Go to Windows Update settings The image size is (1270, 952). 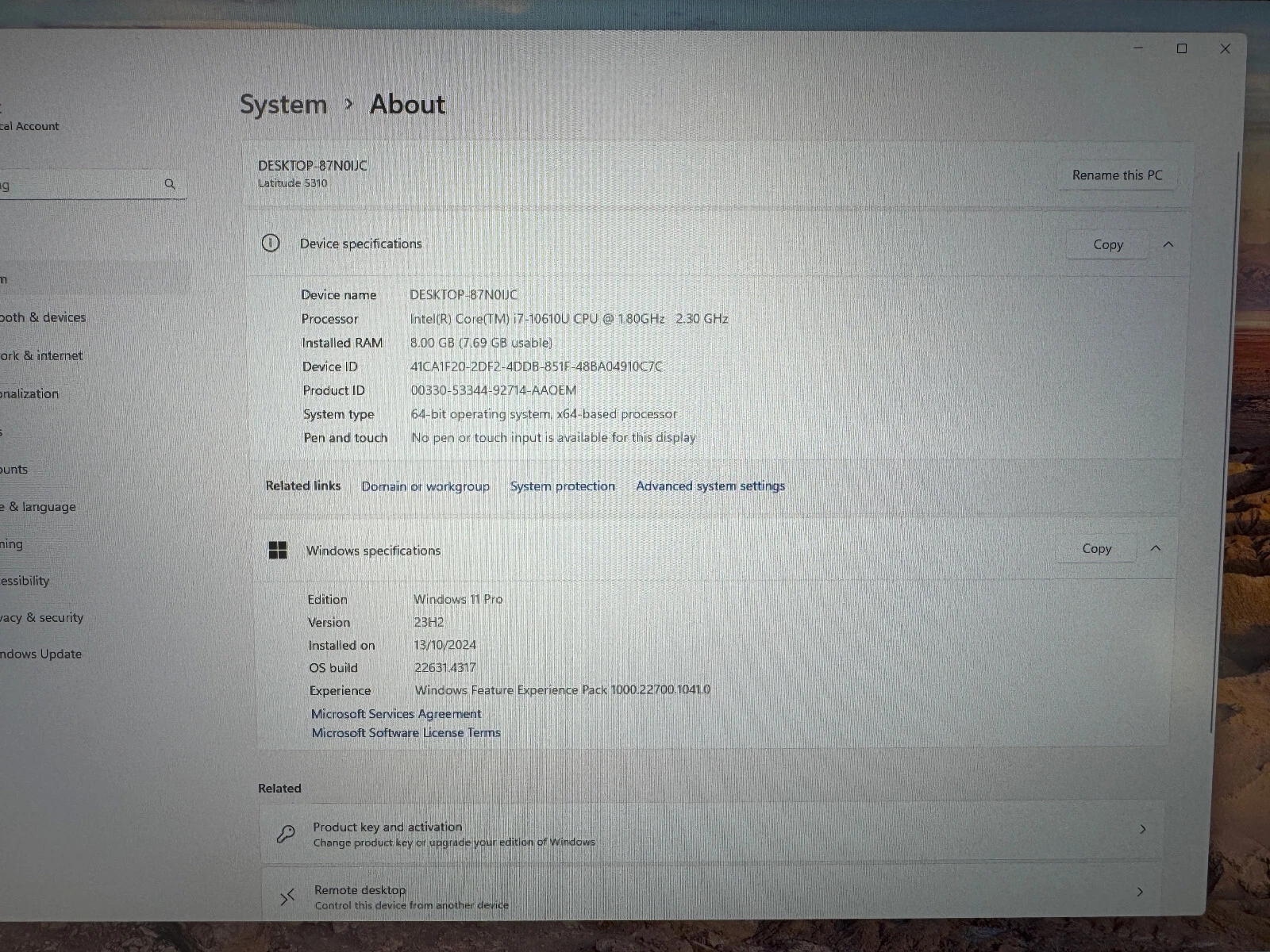(x=40, y=654)
